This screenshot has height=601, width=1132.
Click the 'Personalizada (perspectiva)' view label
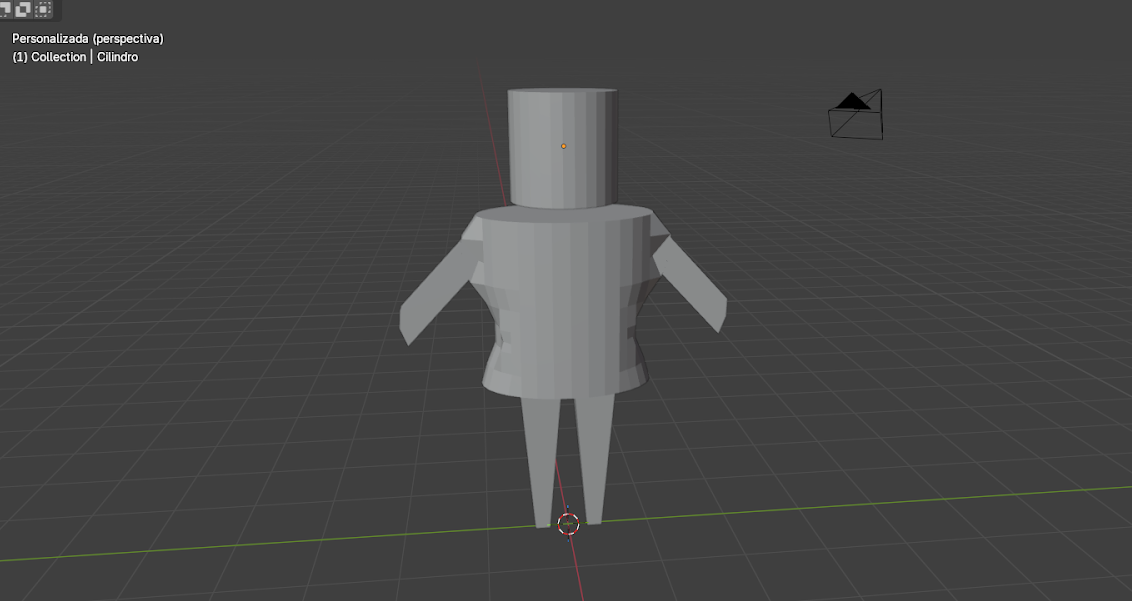point(87,38)
